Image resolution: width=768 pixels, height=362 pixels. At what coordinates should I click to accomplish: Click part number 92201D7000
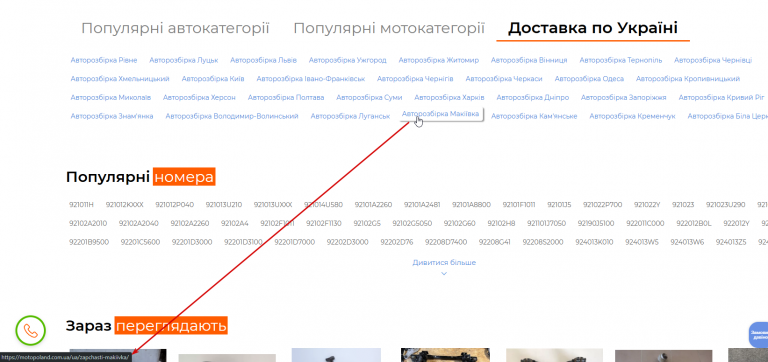point(294,242)
